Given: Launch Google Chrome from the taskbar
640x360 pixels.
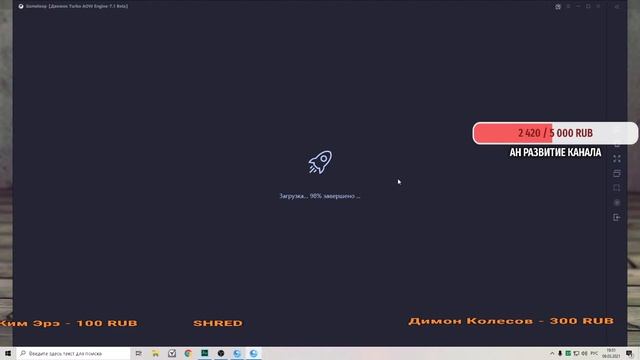Looking at the screenshot, I should [188, 353].
